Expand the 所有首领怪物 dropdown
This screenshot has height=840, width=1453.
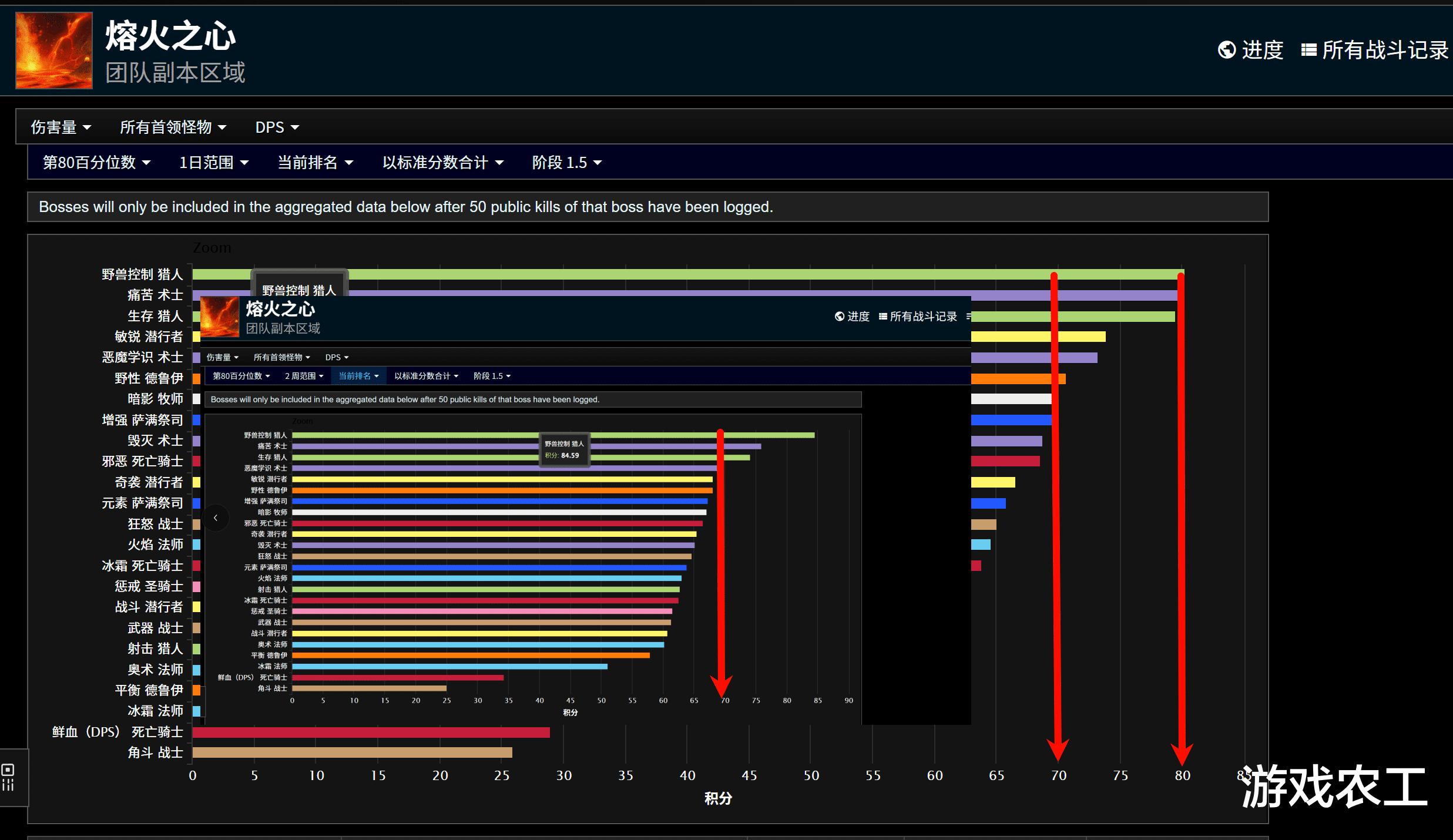173,127
